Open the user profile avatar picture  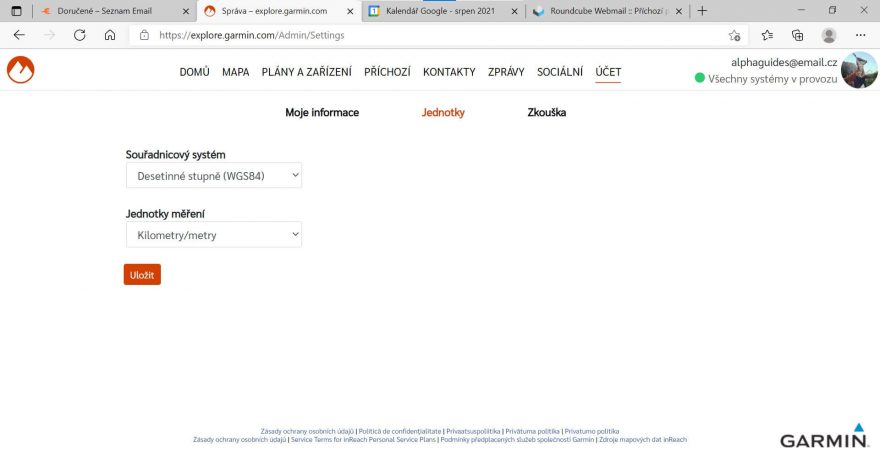[x=859, y=71]
